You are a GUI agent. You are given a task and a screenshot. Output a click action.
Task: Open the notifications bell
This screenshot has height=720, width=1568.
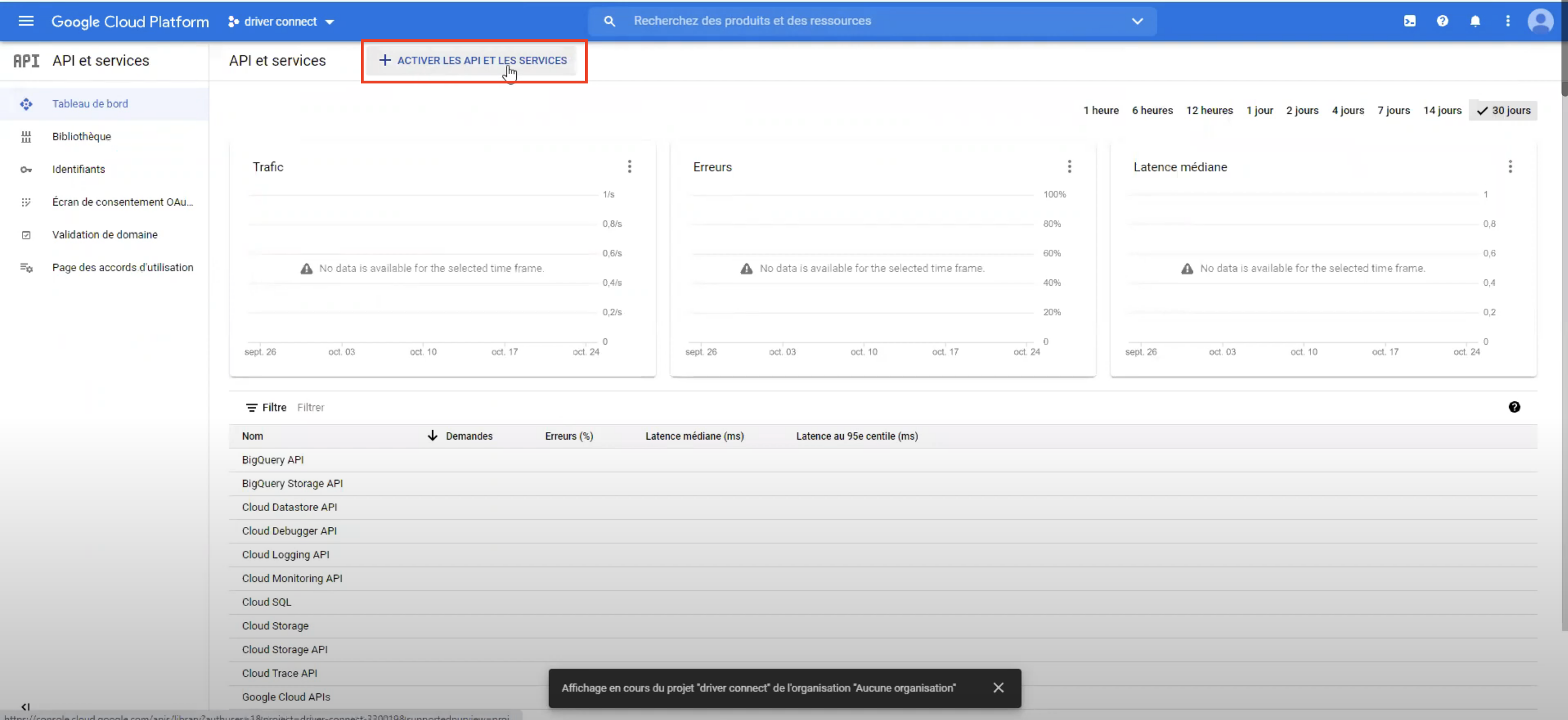[x=1475, y=21]
